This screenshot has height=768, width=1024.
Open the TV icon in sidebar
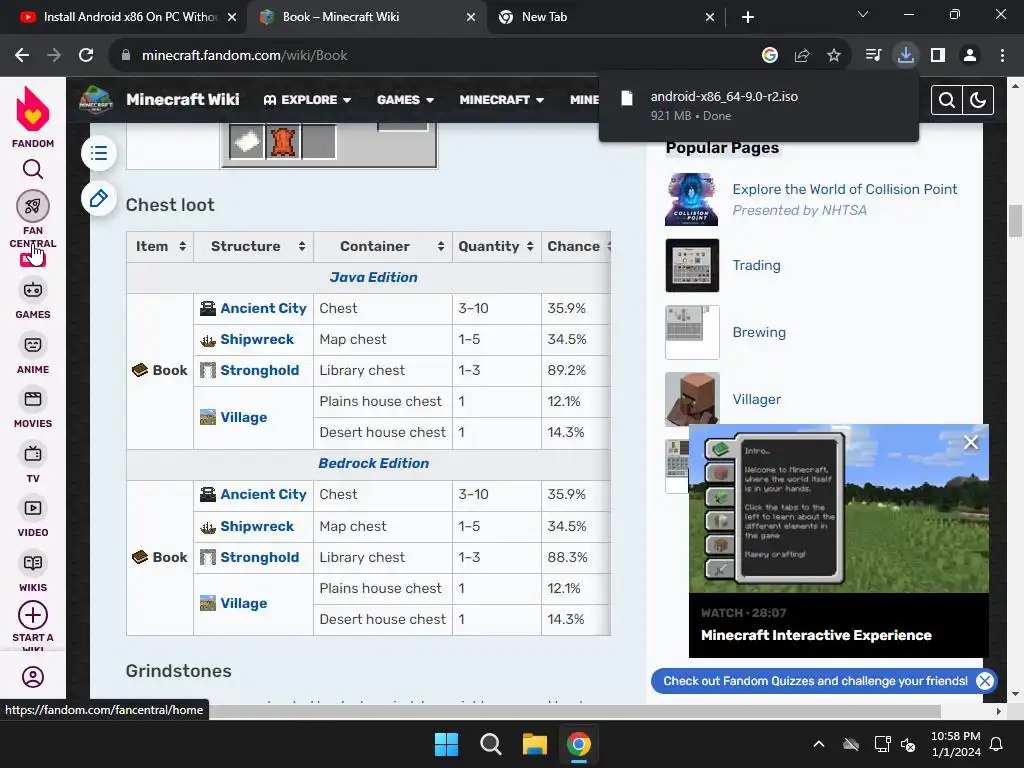tap(33, 453)
